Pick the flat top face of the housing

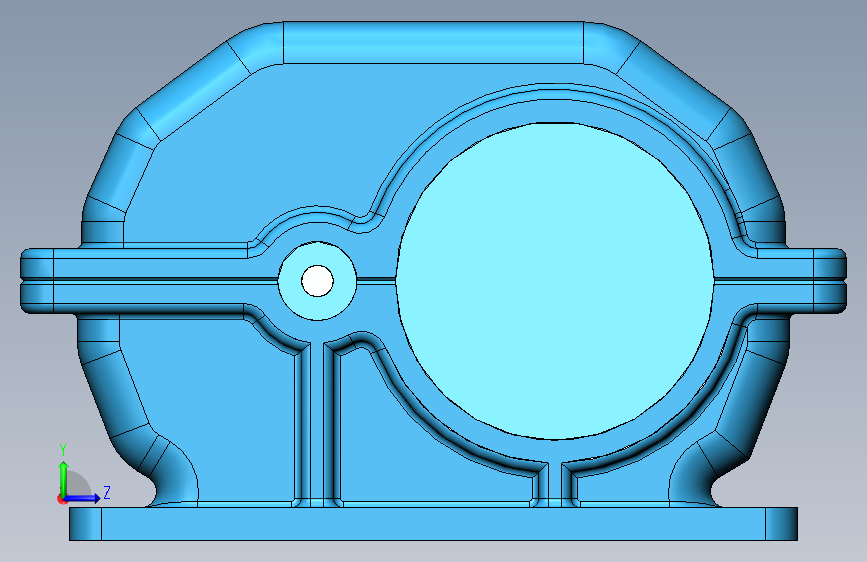[x=433, y=43]
